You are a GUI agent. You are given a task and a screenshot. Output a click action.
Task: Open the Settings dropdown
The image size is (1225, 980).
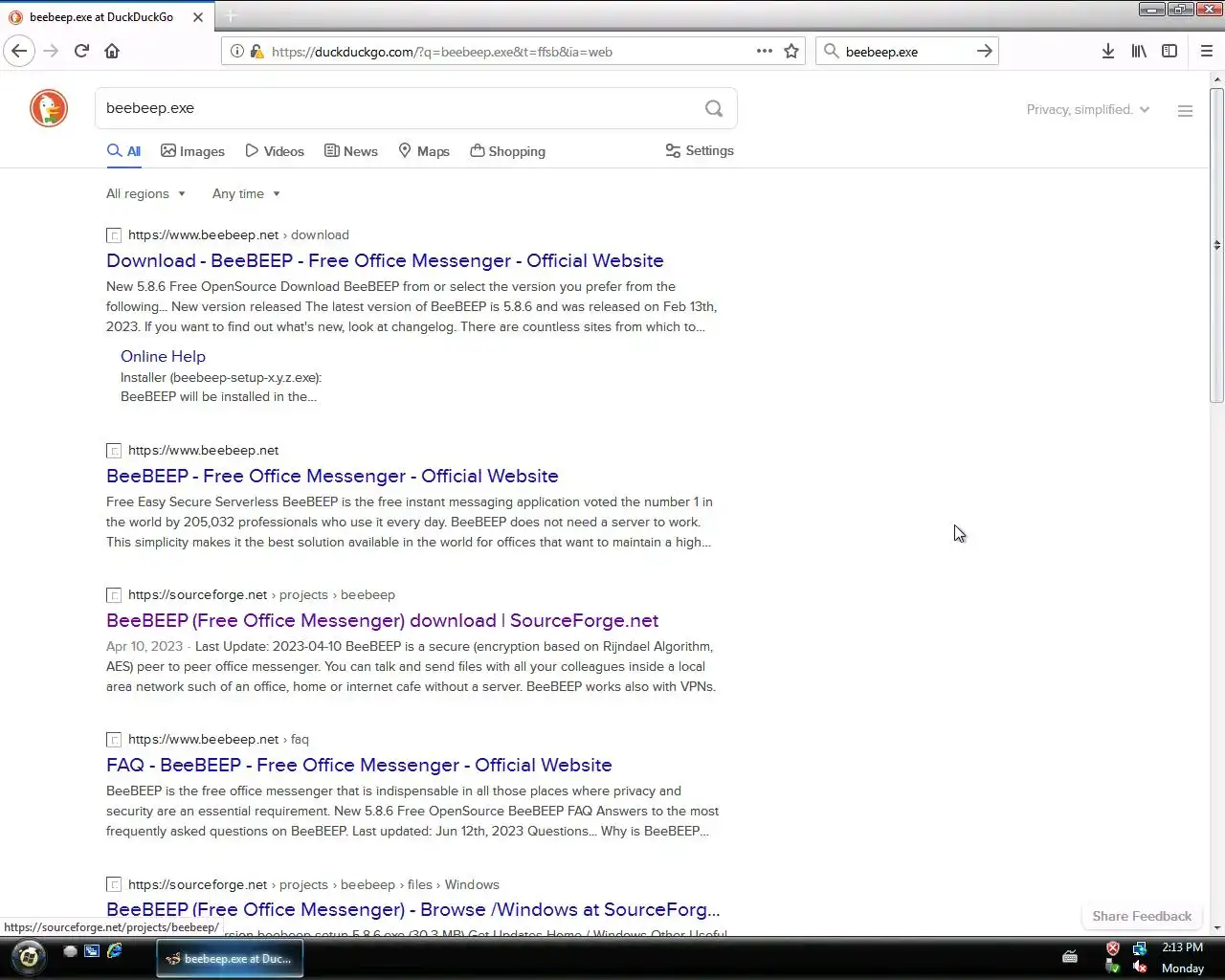[x=700, y=151]
